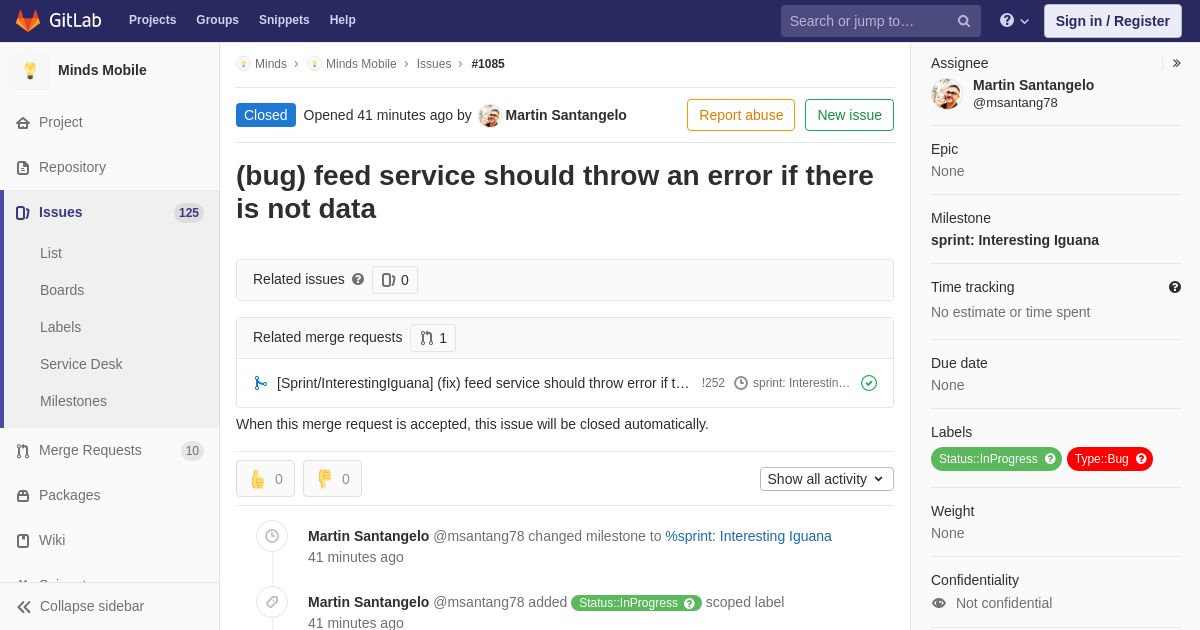Click the Wiki book icon
The width and height of the screenshot is (1200, 630).
(x=23, y=541)
